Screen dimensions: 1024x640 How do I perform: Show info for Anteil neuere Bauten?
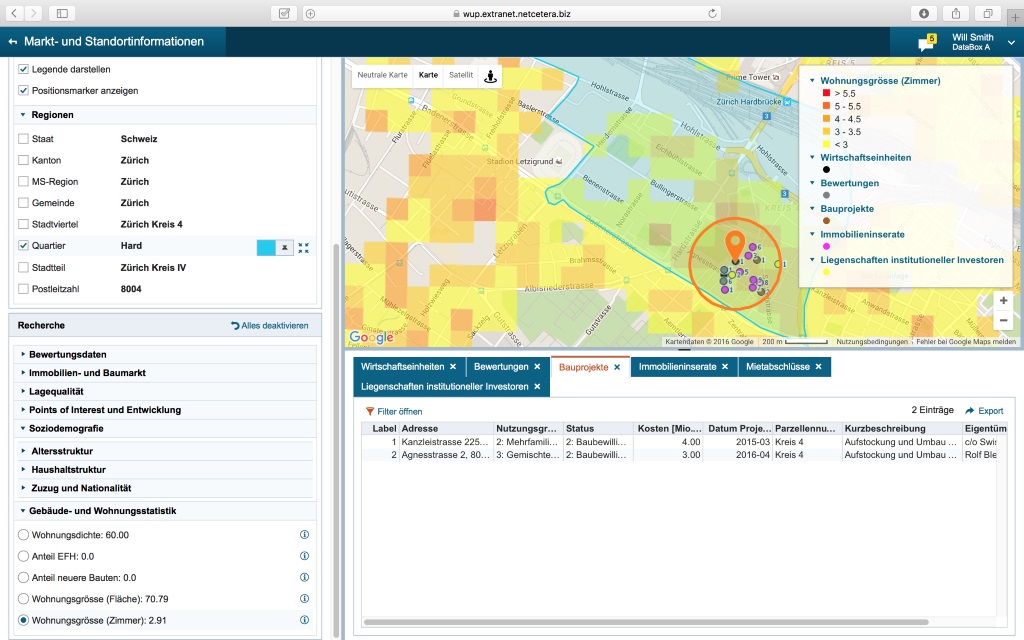tap(304, 577)
